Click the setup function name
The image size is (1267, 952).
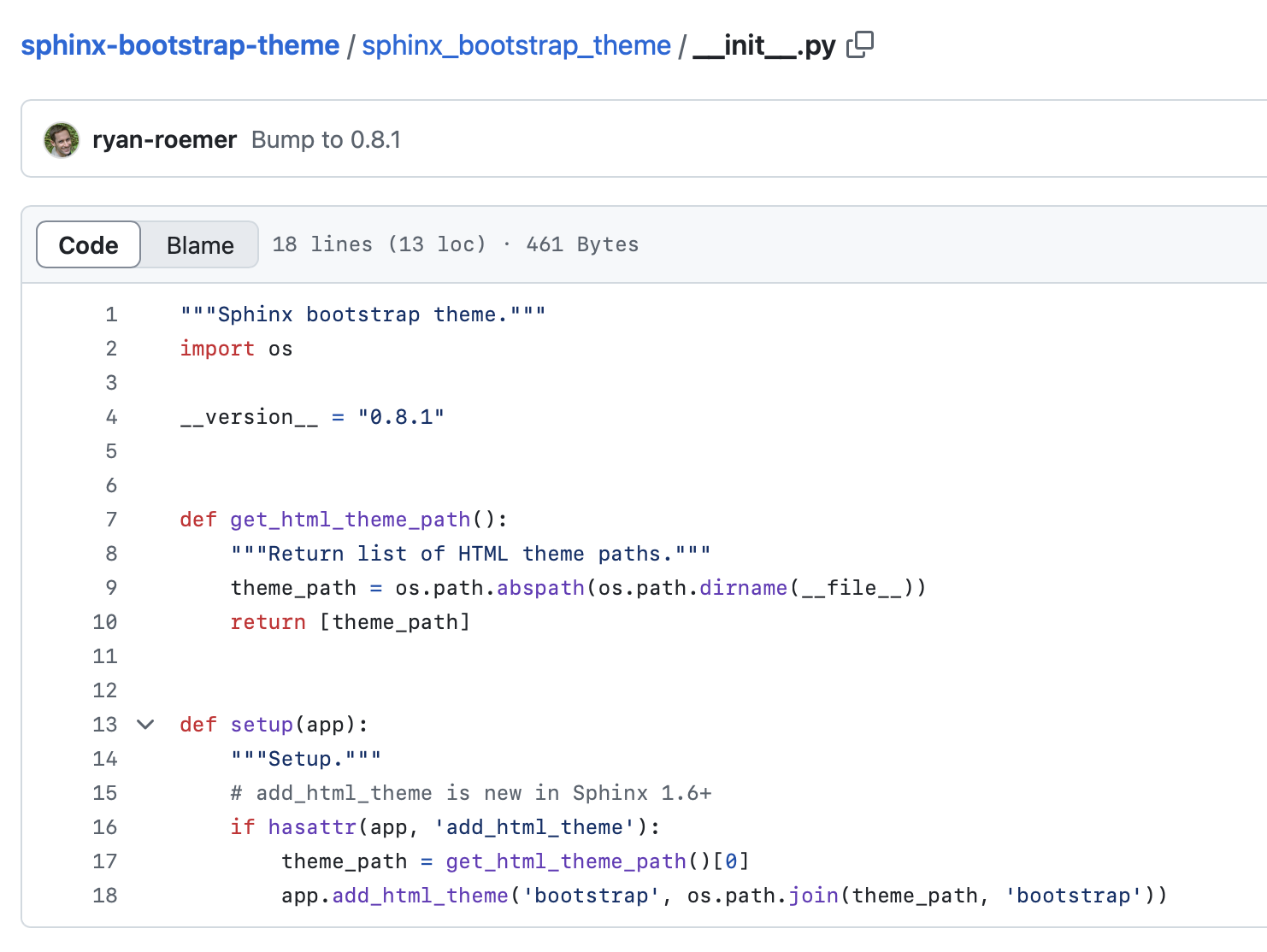[262, 725]
